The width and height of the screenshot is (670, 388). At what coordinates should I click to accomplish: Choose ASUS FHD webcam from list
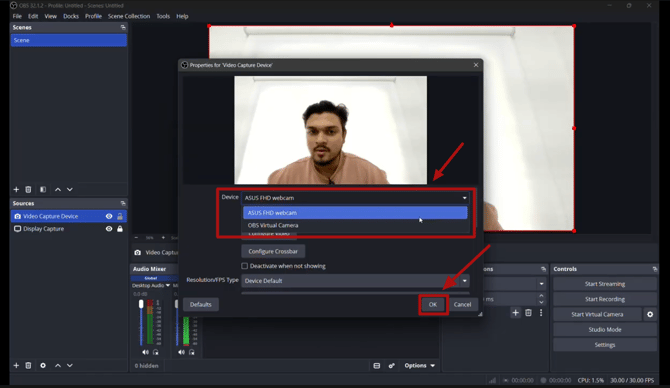pyautogui.click(x=355, y=212)
